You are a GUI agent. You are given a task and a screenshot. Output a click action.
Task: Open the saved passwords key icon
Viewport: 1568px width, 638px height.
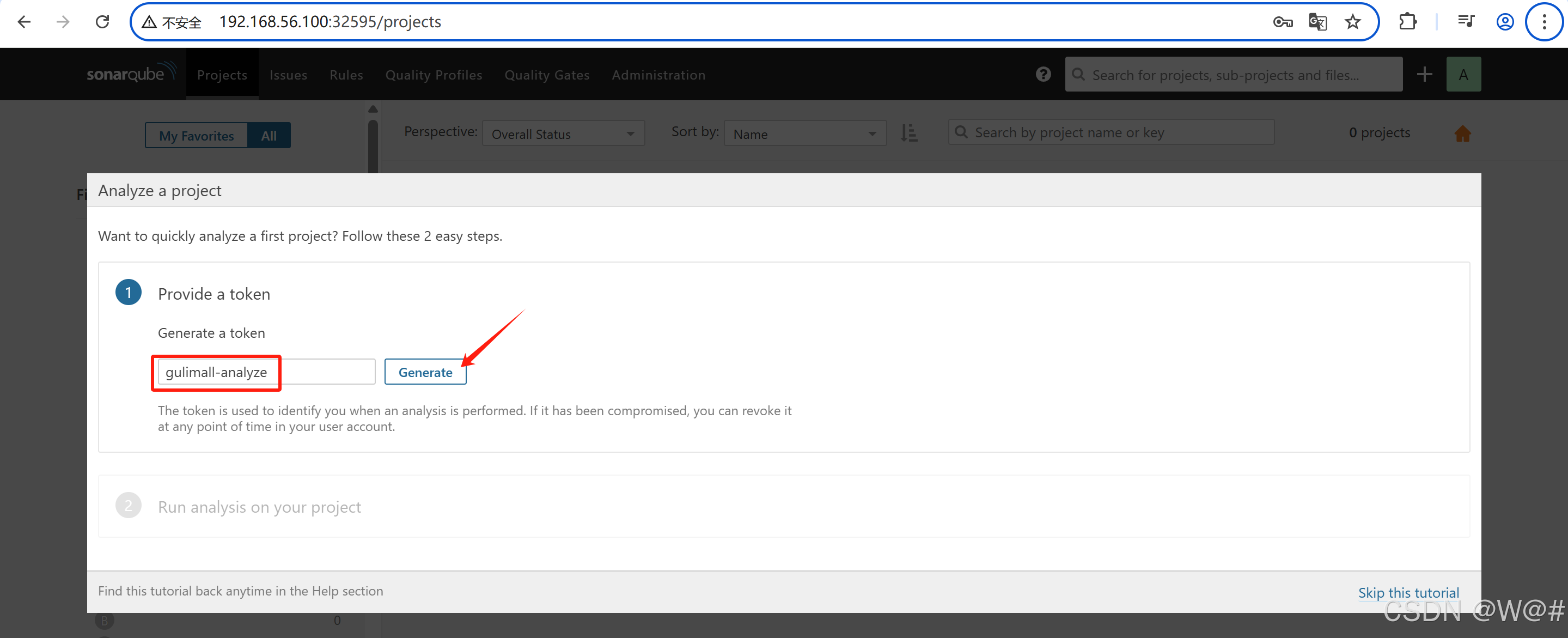click(x=1283, y=22)
